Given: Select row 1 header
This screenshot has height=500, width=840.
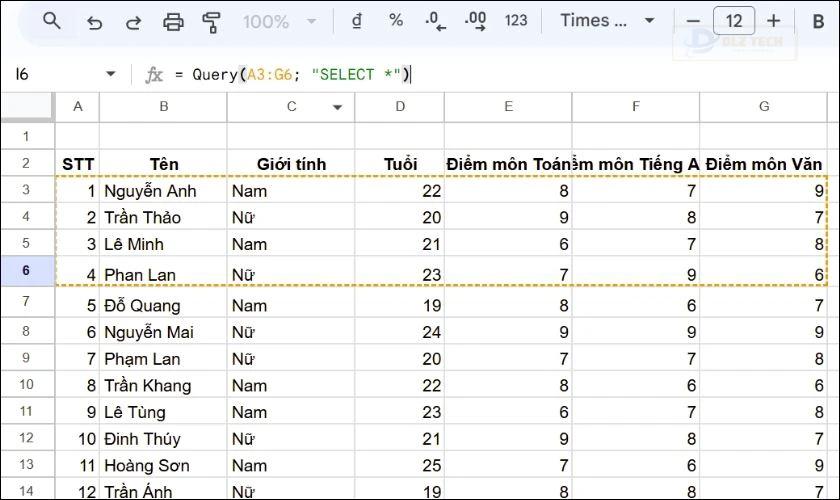Looking at the screenshot, I should (26, 136).
